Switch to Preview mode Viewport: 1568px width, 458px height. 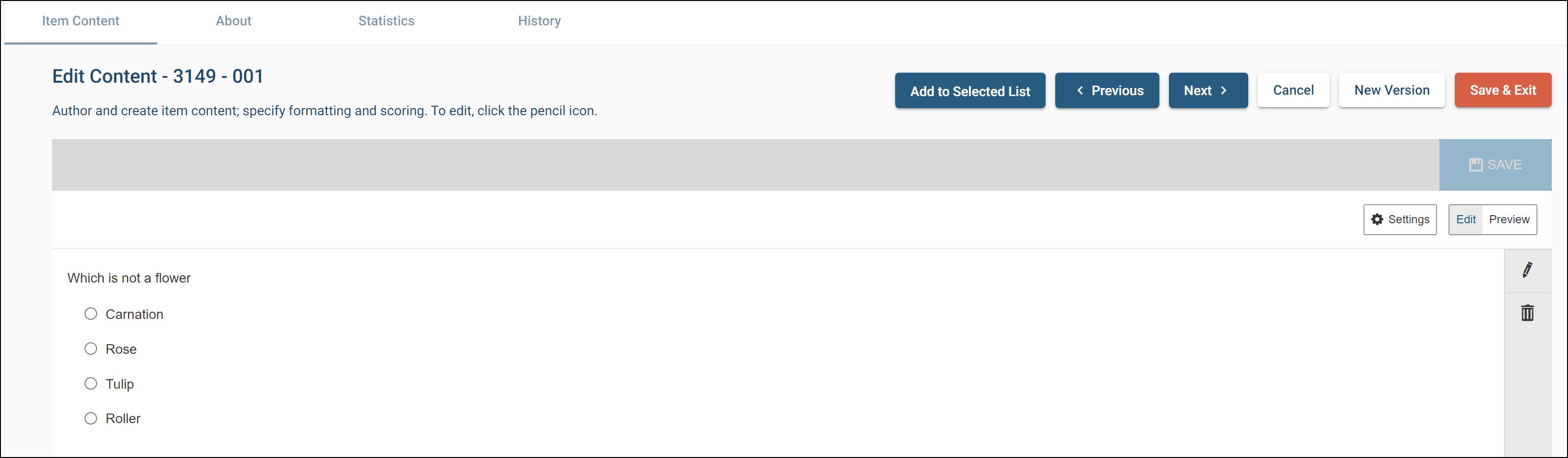[x=1509, y=219]
